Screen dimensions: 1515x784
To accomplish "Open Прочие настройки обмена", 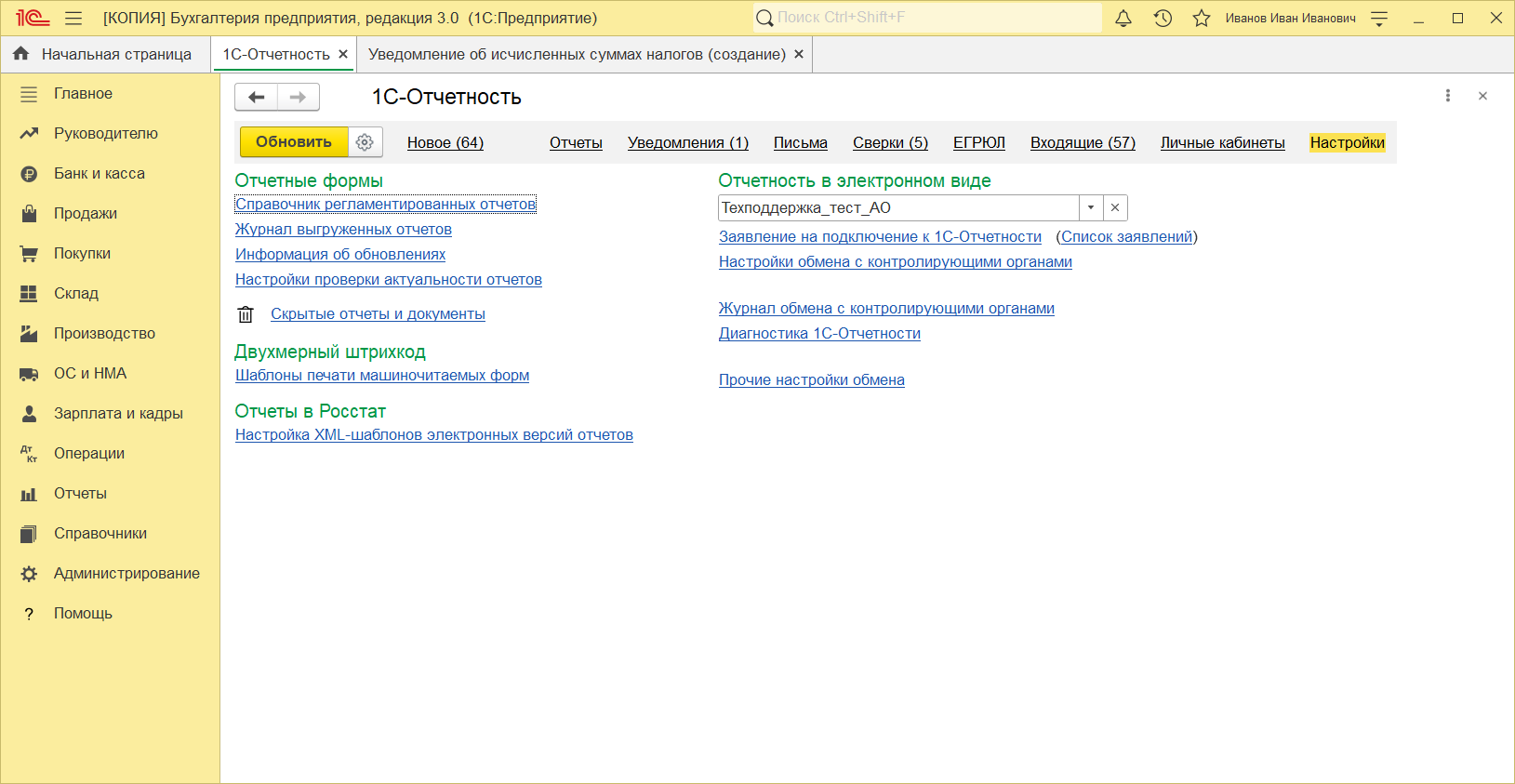I will 812,380.
